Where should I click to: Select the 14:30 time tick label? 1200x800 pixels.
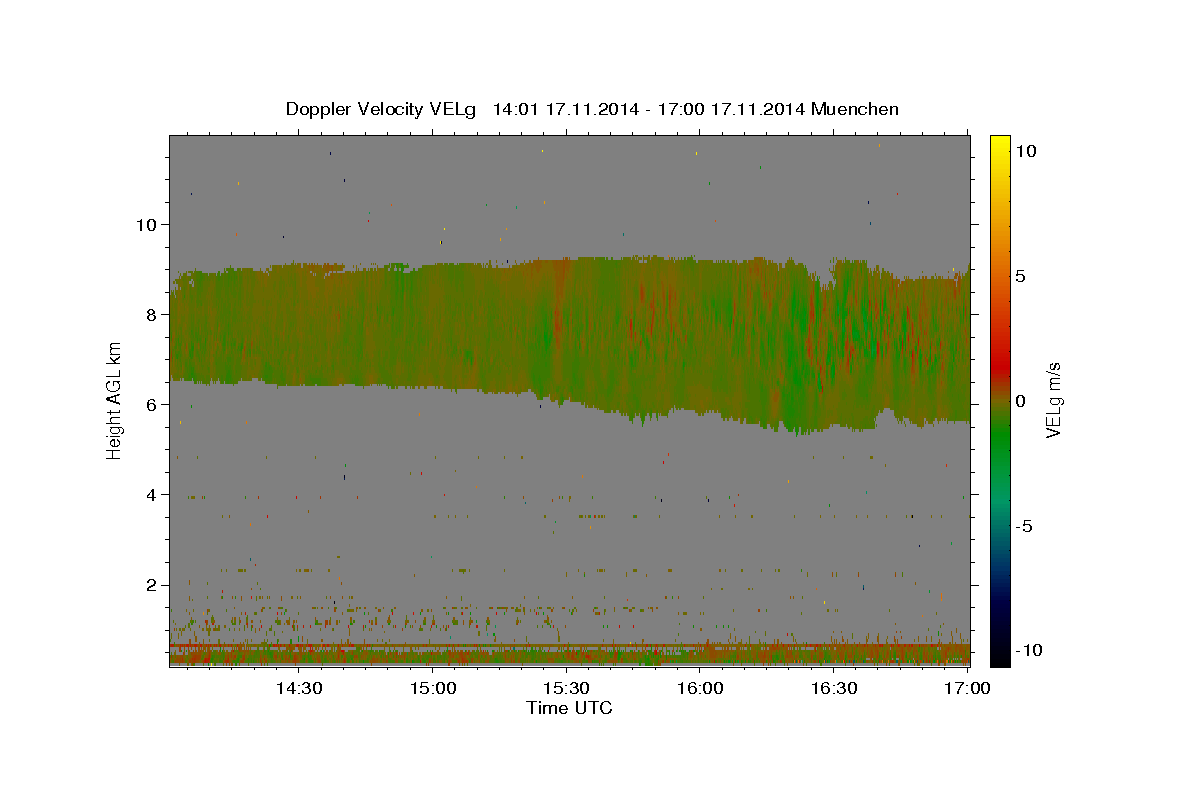pos(298,689)
